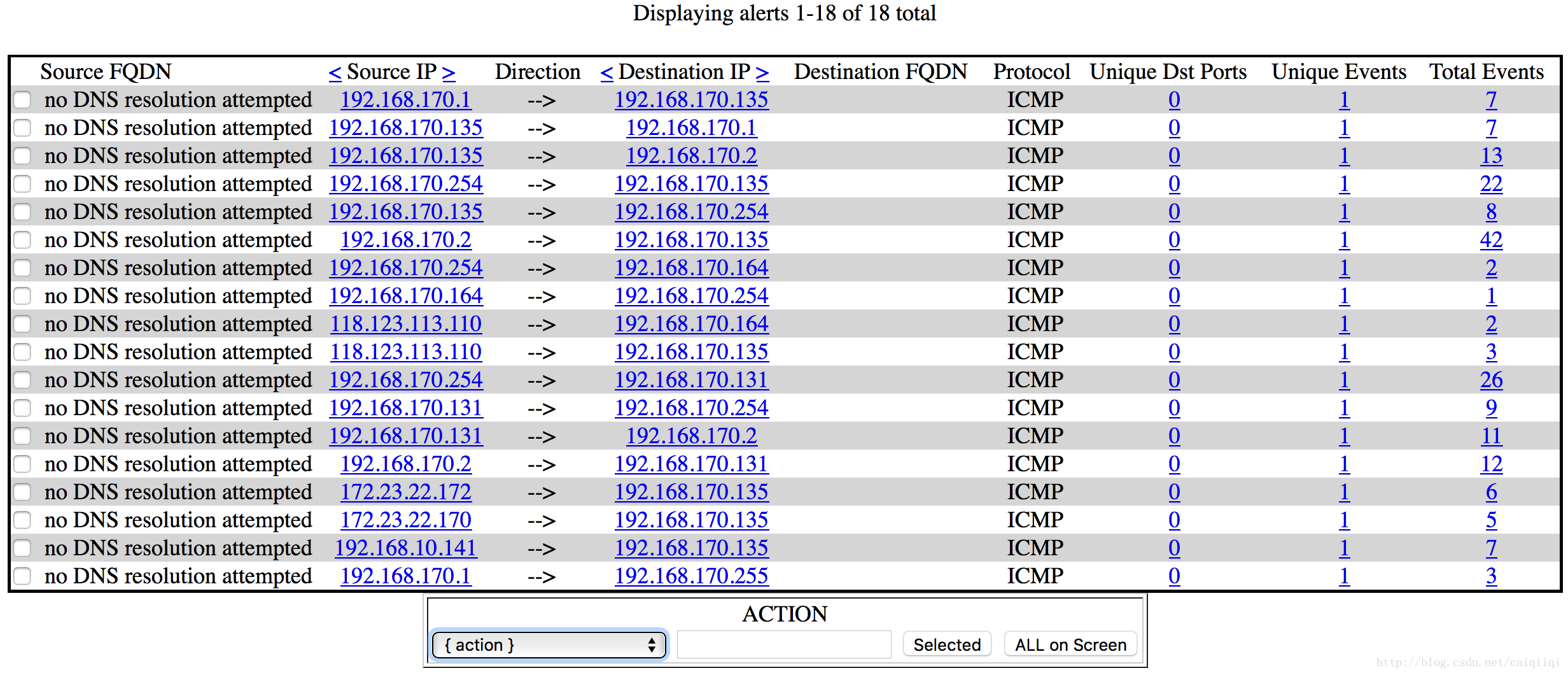1568x675 pixels.
Task: Open total events 13 link
Action: 1492,156
